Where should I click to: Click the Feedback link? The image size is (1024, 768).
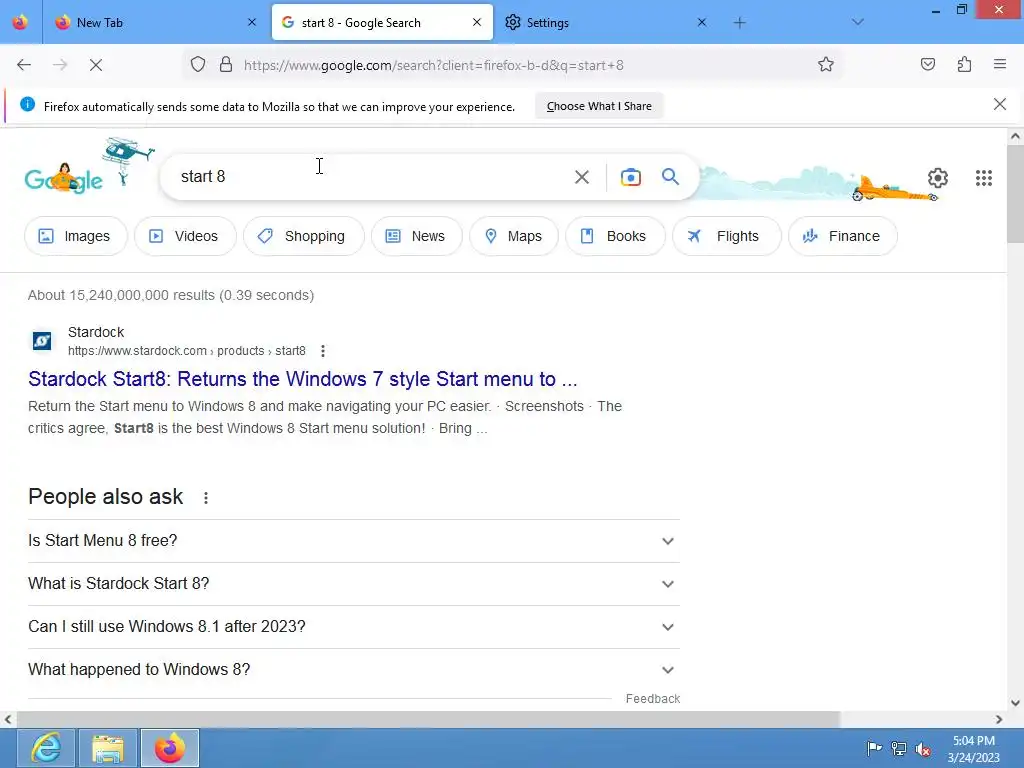pos(652,699)
